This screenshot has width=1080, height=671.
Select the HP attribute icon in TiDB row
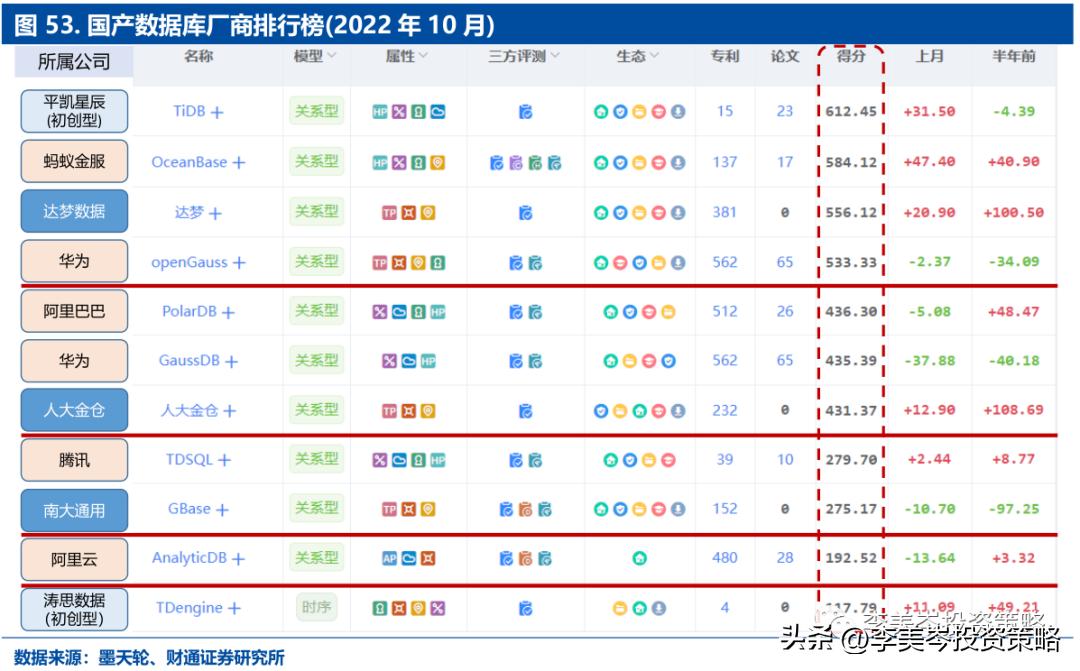[x=382, y=111]
